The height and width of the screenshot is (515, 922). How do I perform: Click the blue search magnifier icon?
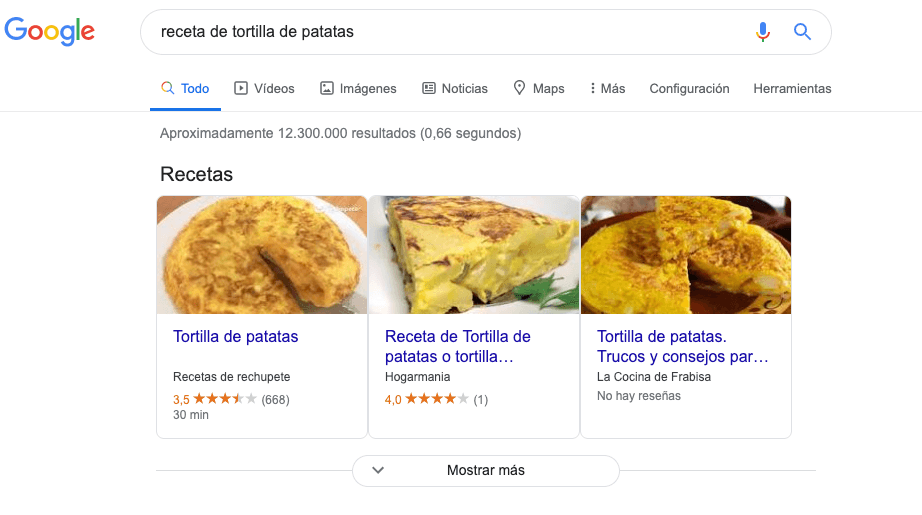click(802, 32)
